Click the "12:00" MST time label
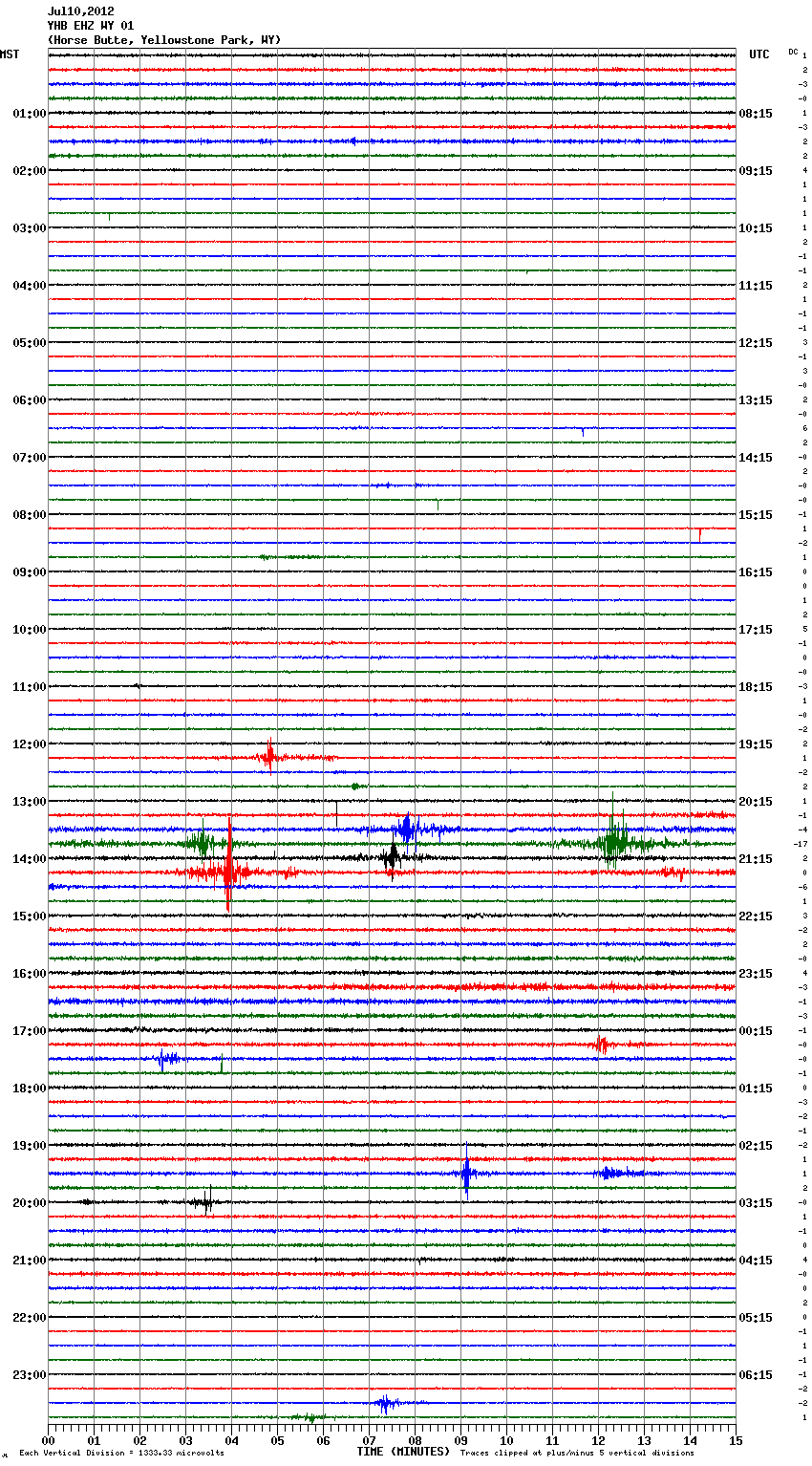The width and height of the screenshot is (812, 1466). (29, 744)
